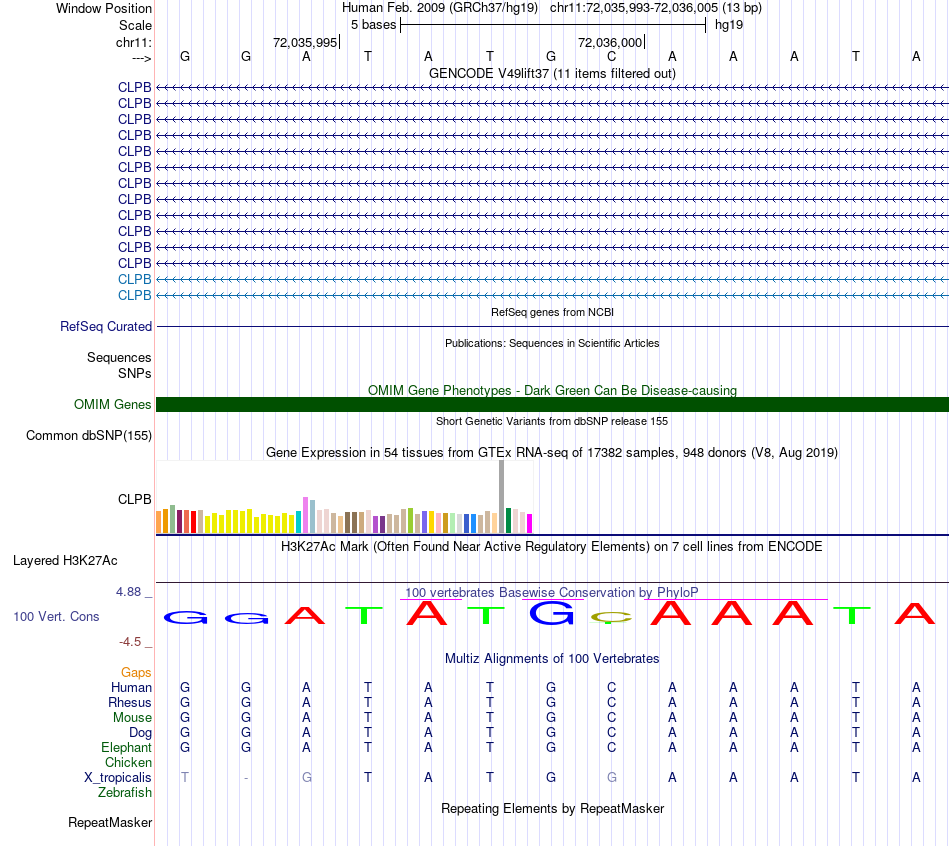This screenshot has width=950, height=846.
Task: Click the chr11: ruler label
Action: (x=133, y=42)
